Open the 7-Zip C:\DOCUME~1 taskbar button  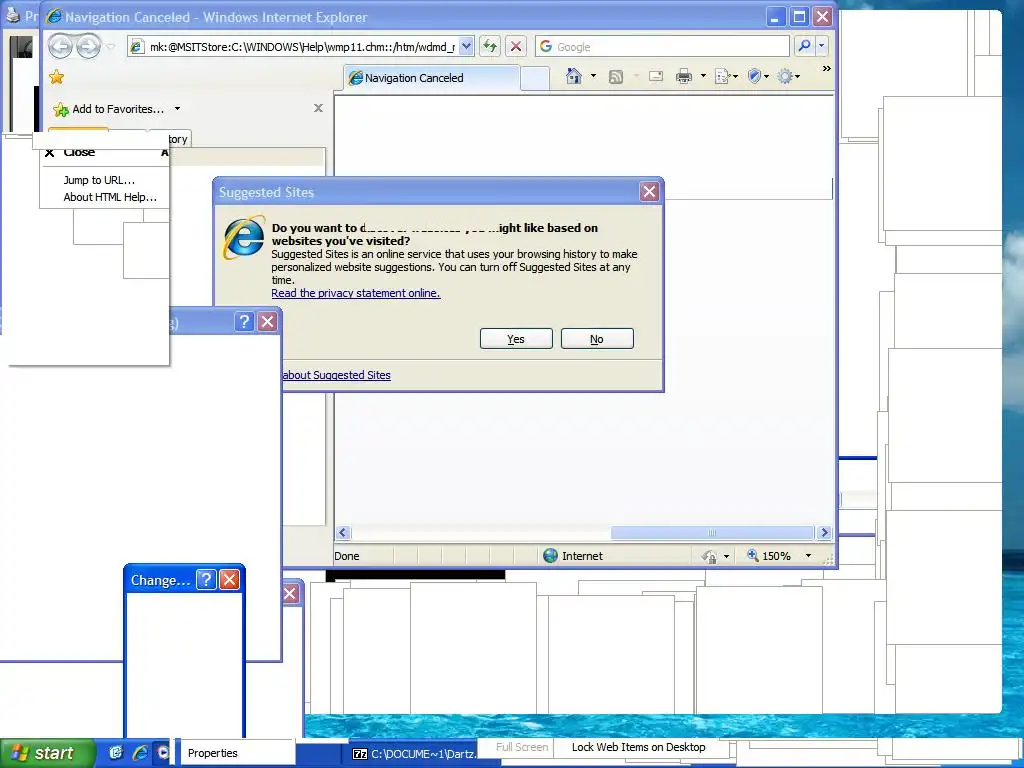[415, 754]
